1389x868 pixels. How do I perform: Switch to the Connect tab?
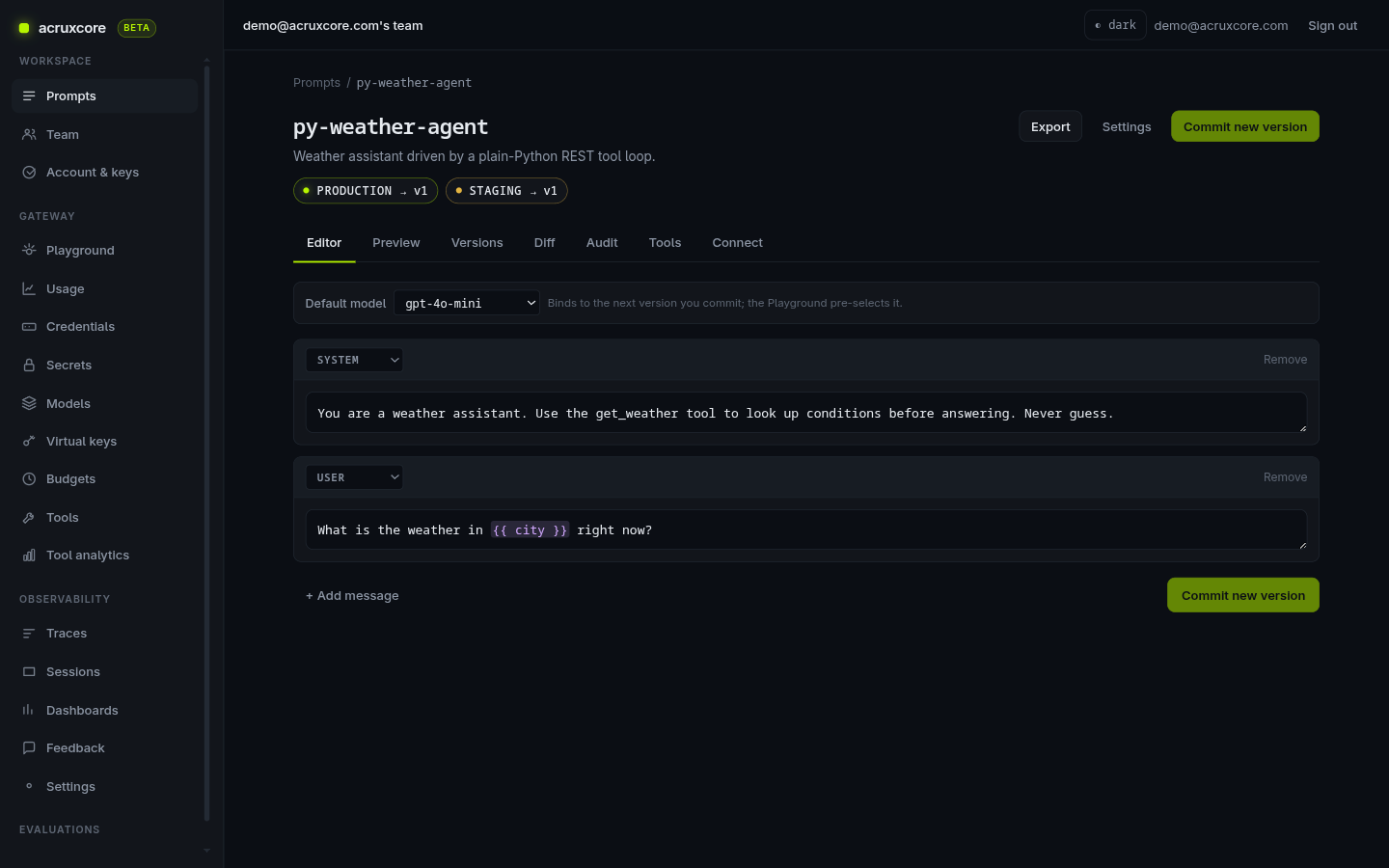(738, 243)
